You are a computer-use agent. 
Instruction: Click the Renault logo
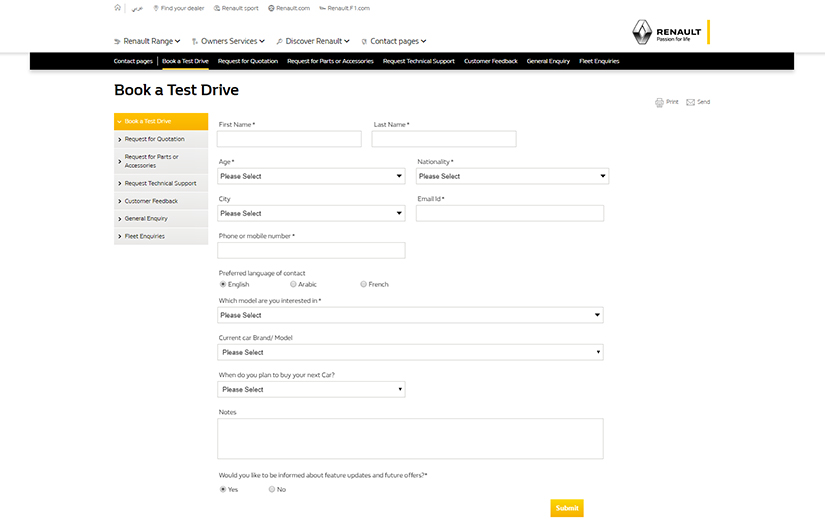coord(671,32)
